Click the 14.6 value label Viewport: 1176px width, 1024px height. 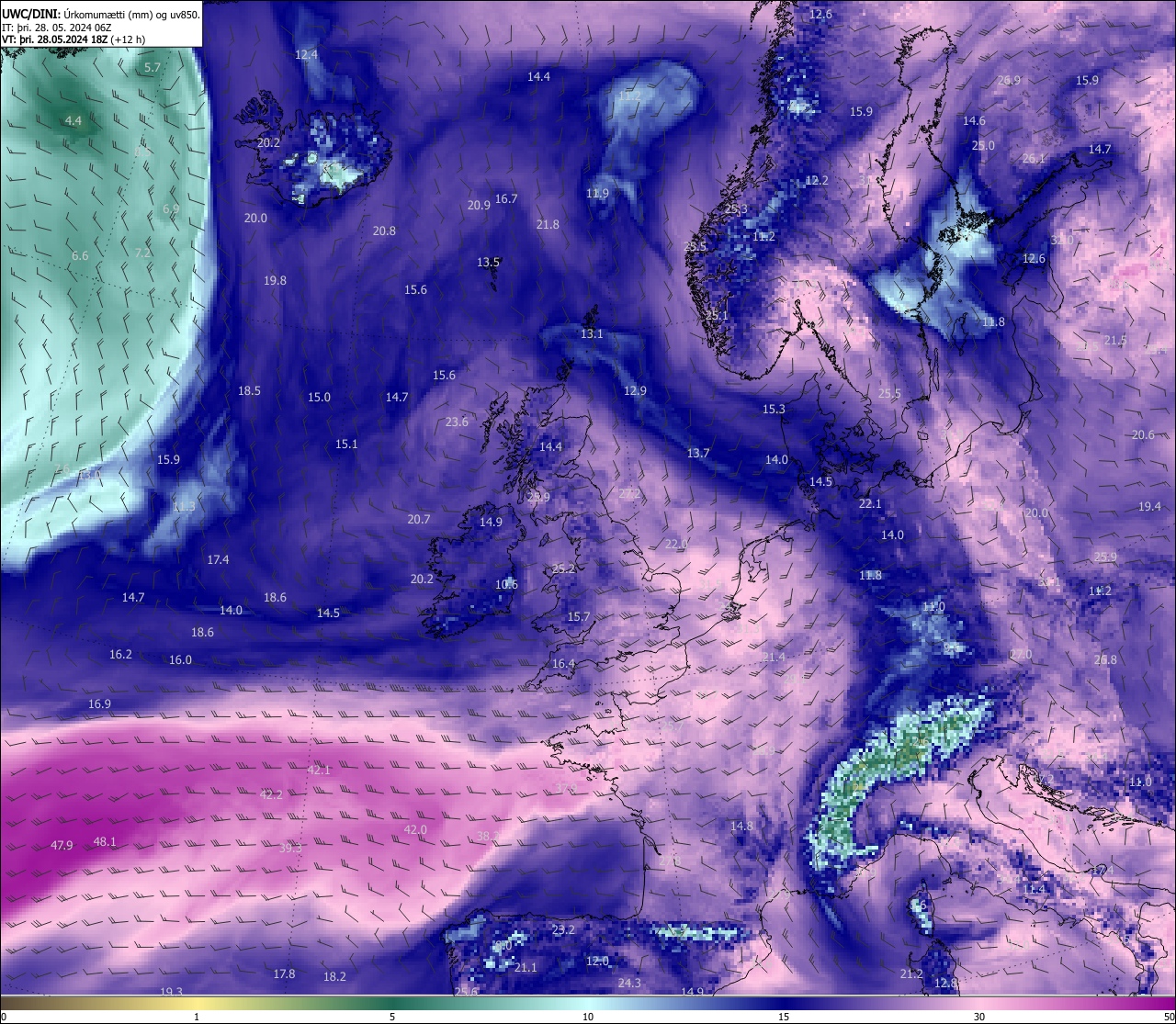click(974, 120)
